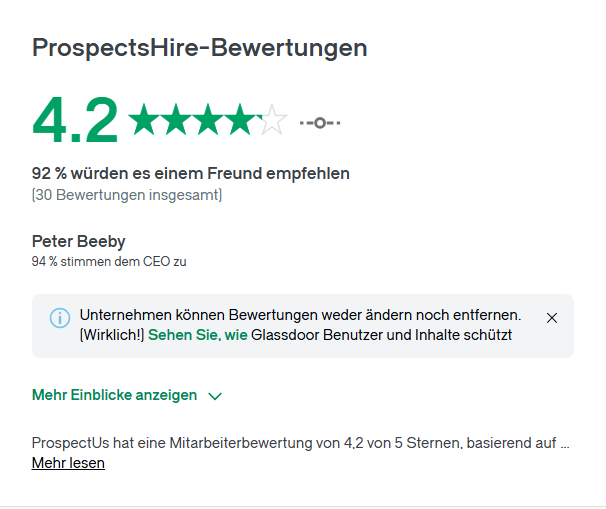Show more insights via Mehr Einblicke anzeigen
This screenshot has width=606, height=509.
(x=114, y=395)
